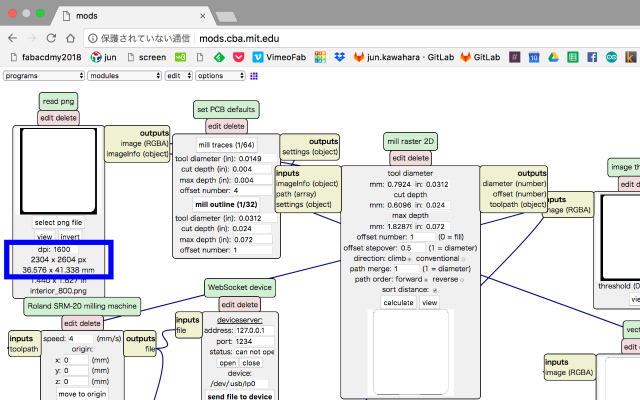The image size is (640, 400).
Task: Select forward path order radio
Action: (x=426, y=280)
